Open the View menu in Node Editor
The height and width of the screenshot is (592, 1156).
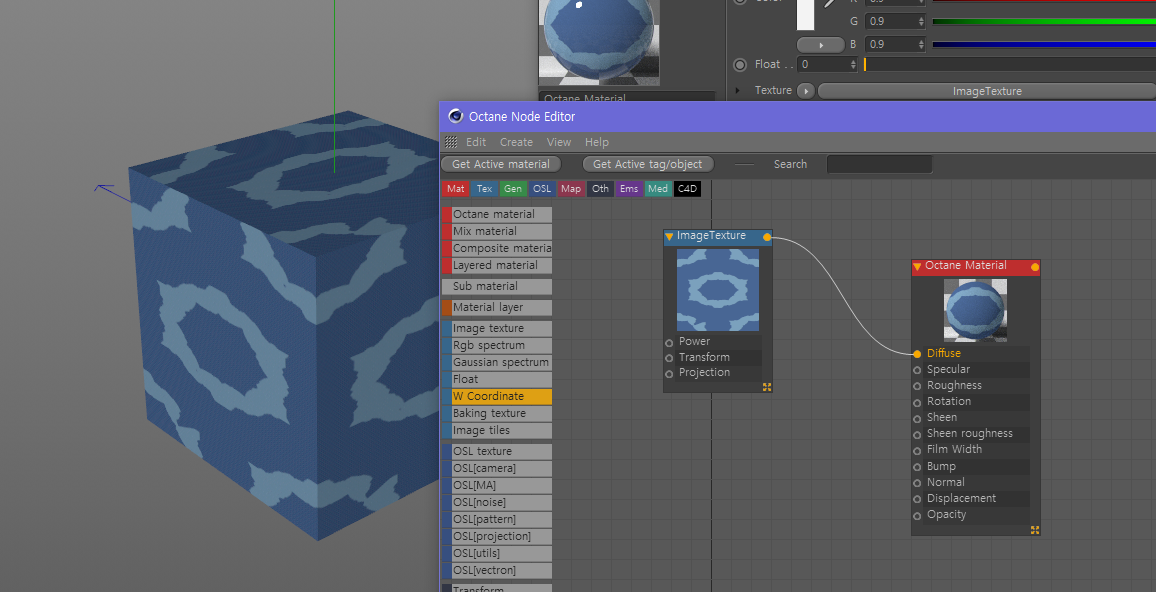[559, 142]
